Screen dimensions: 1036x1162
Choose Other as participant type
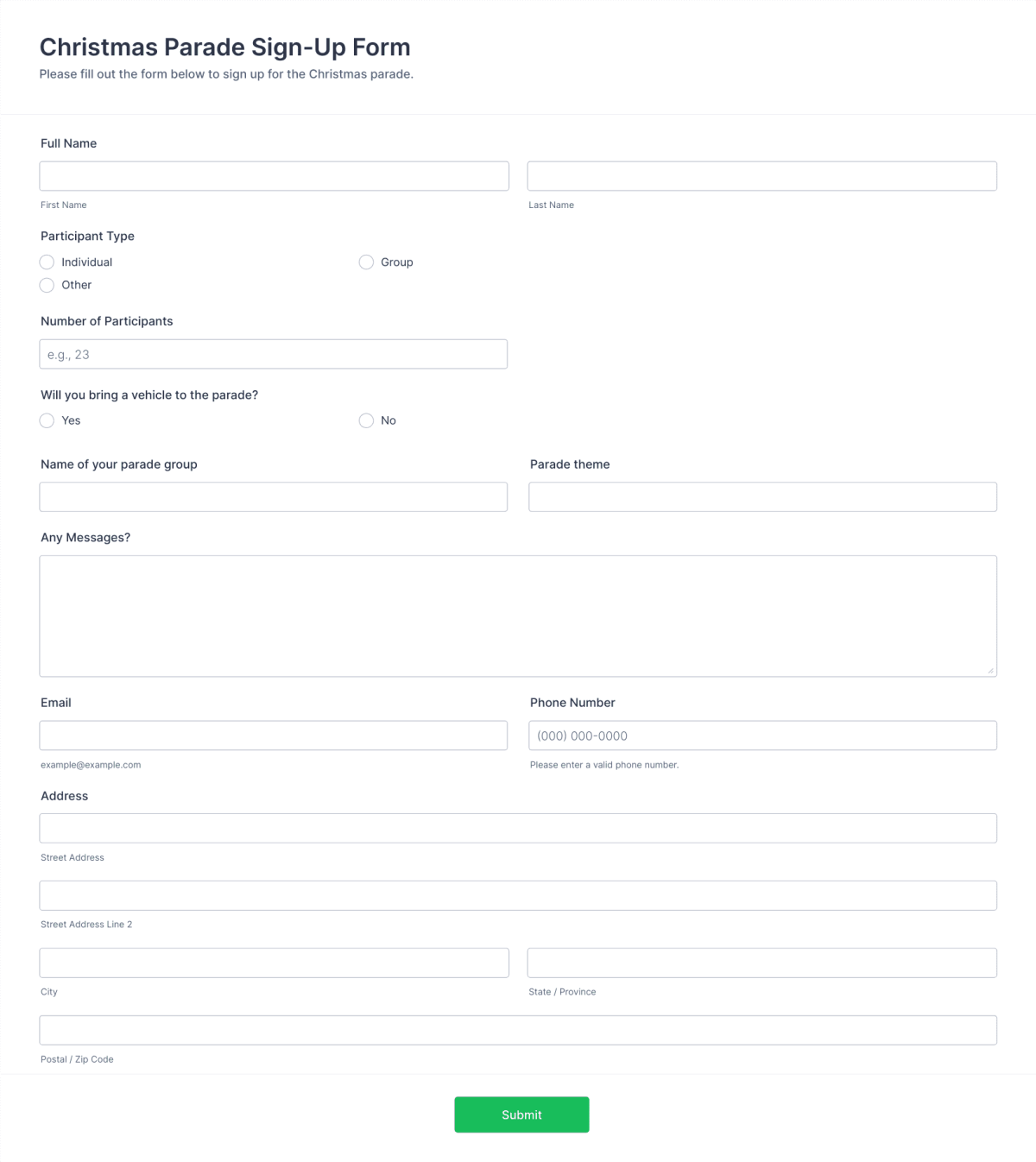tap(47, 285)
